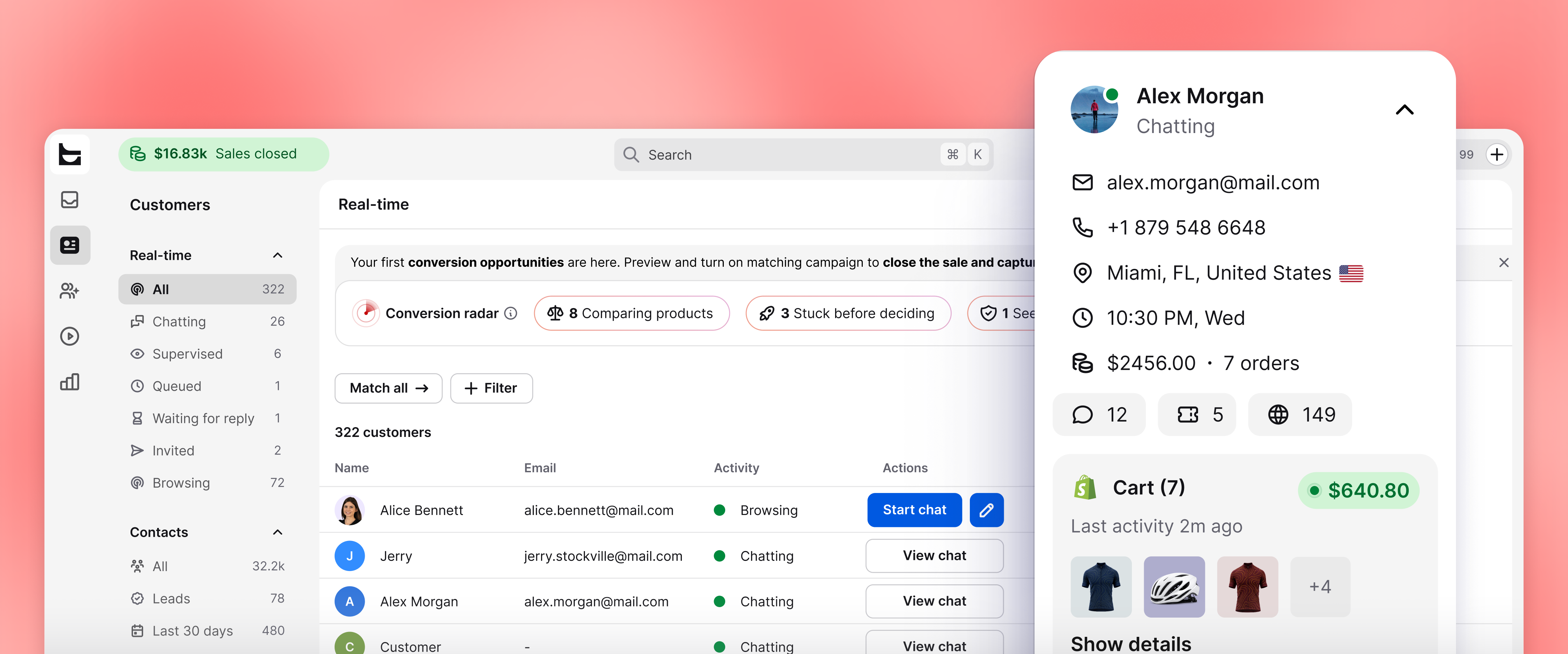Dismiss the conversion opportunities banner
Screen dimensions: 1568x654
pyautogui.click(x=1504, y=263)
